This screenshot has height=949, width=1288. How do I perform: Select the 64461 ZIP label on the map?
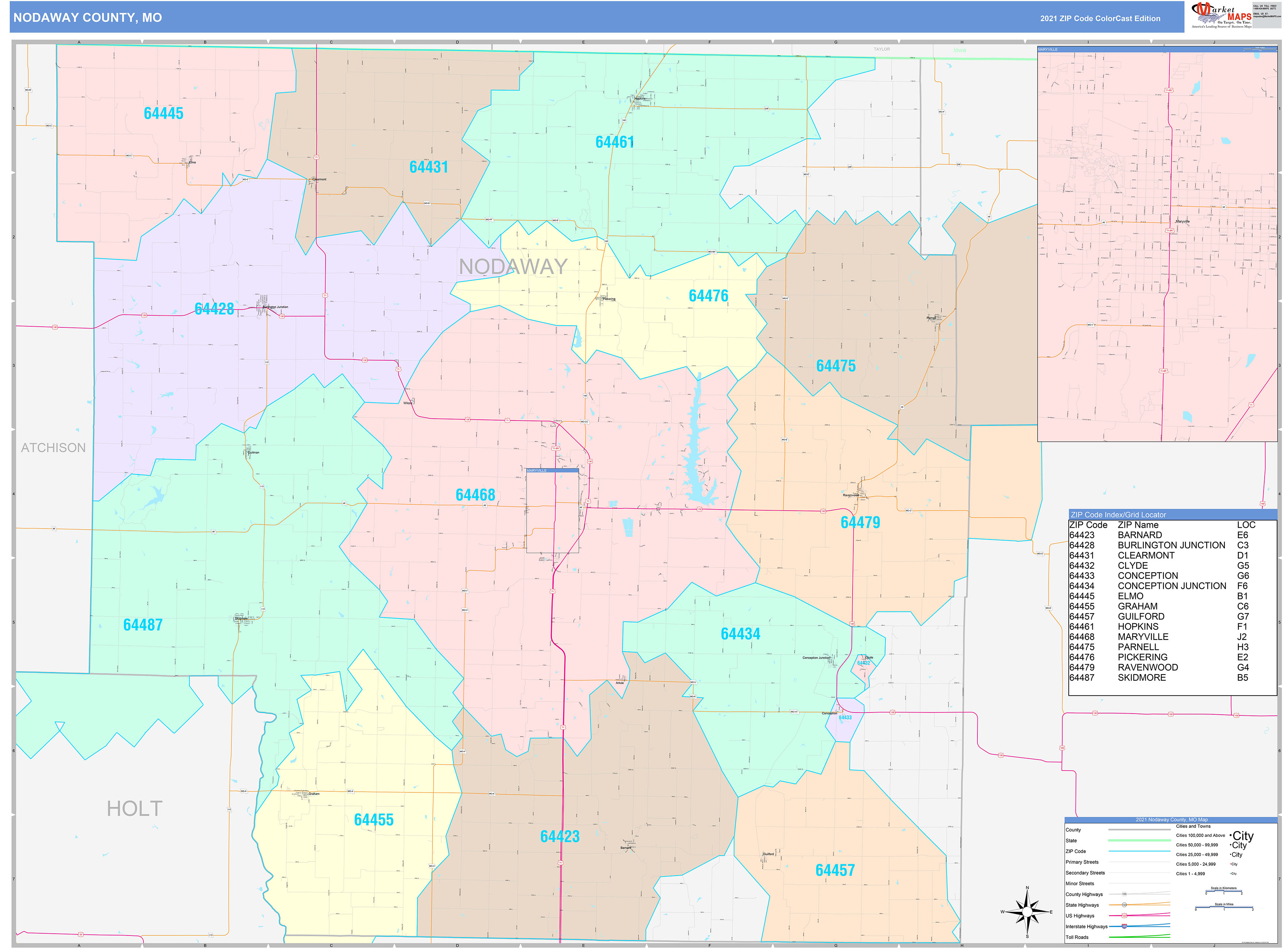pyautogui.click(x=615, y=142)
